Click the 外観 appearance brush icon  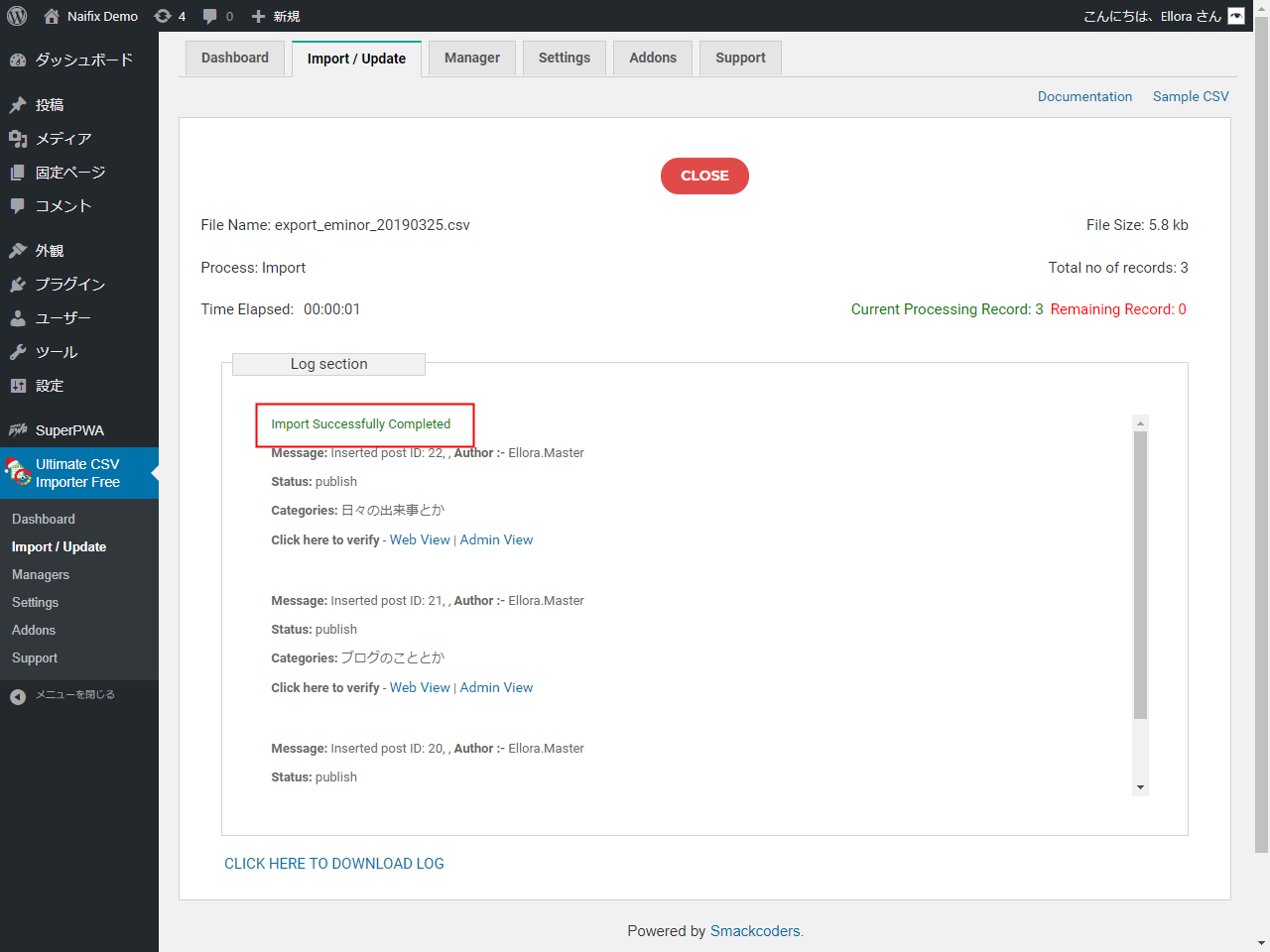point(18,251)
